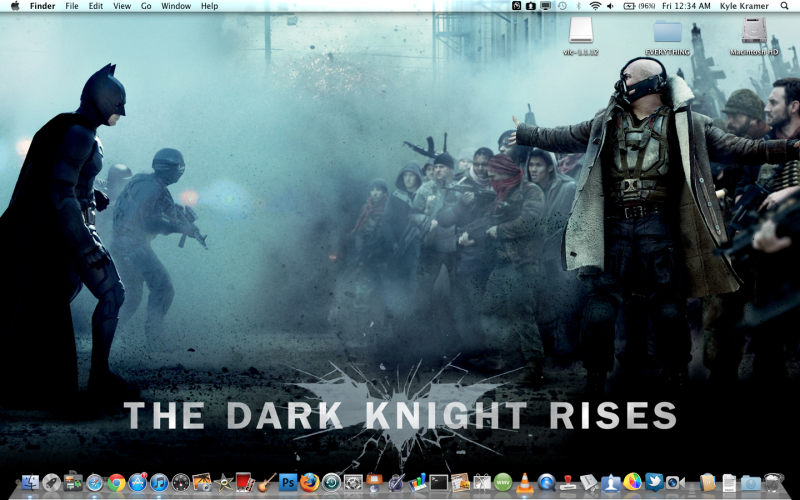Open the battery status menu
This screenshot has height=500, width=800.
(x=639, y=6)
